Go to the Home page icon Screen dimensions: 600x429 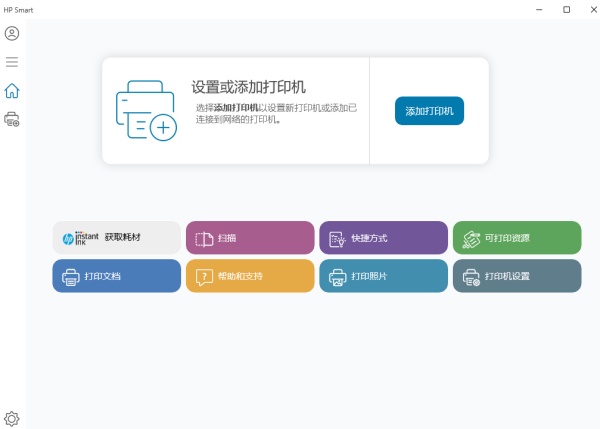(12, 91)
